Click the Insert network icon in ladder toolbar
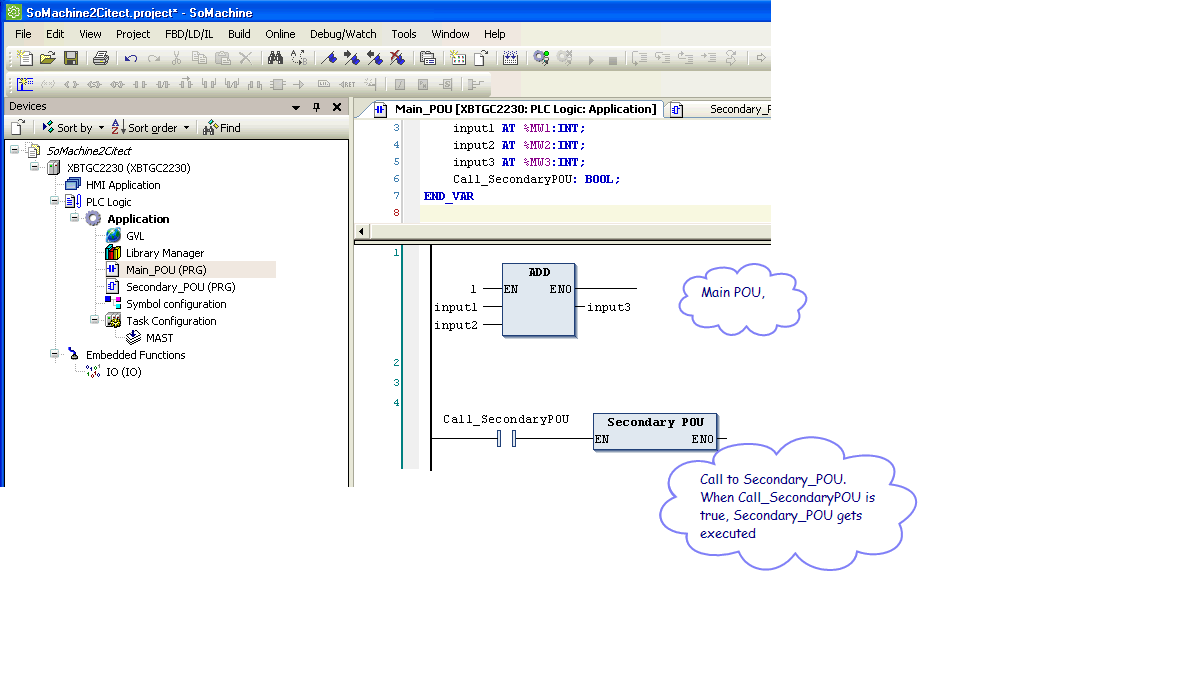The image size is (1201, 681). (25, 84)
